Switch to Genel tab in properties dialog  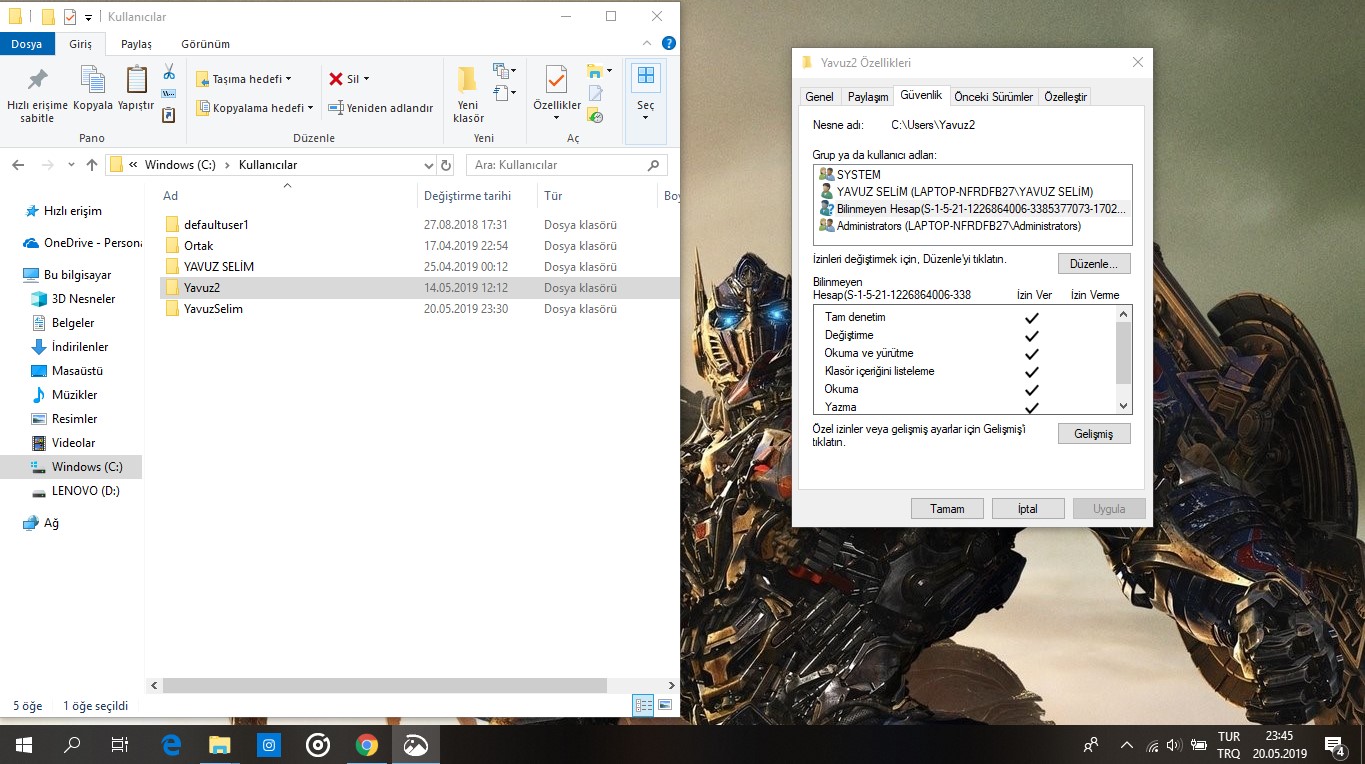tap(819, 97)
